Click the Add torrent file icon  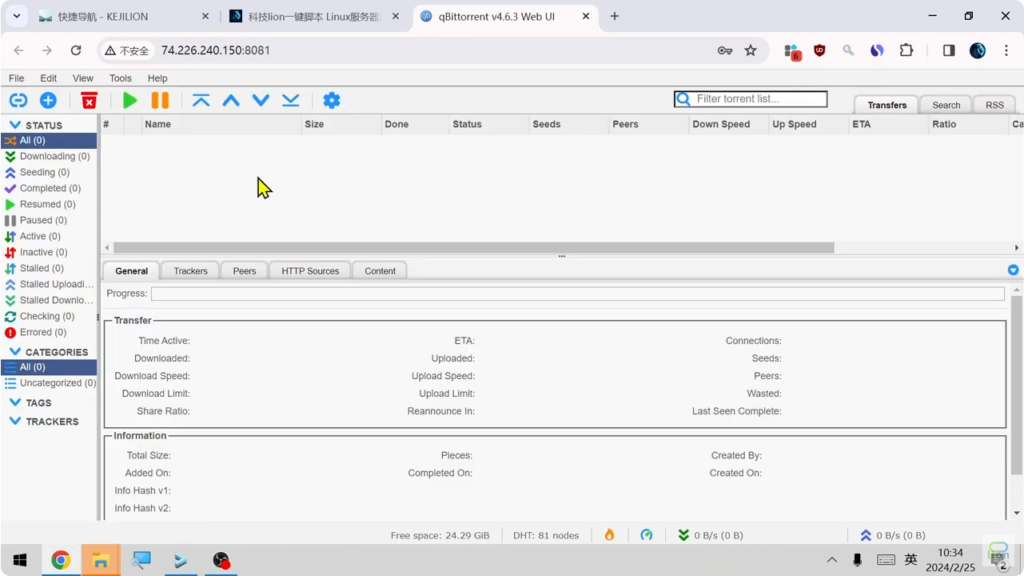tap(48, 100)
